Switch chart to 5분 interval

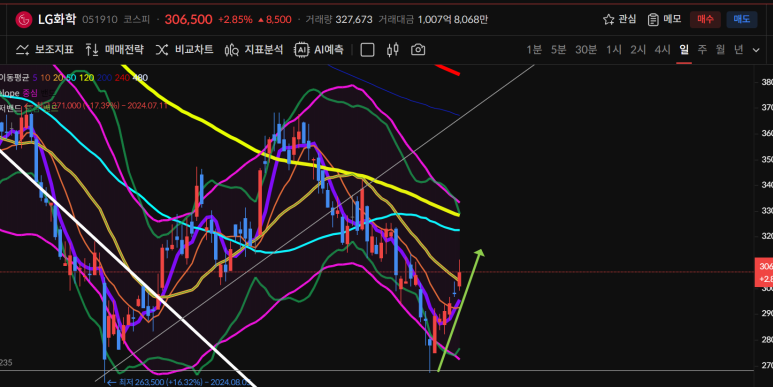pos(559,49)
